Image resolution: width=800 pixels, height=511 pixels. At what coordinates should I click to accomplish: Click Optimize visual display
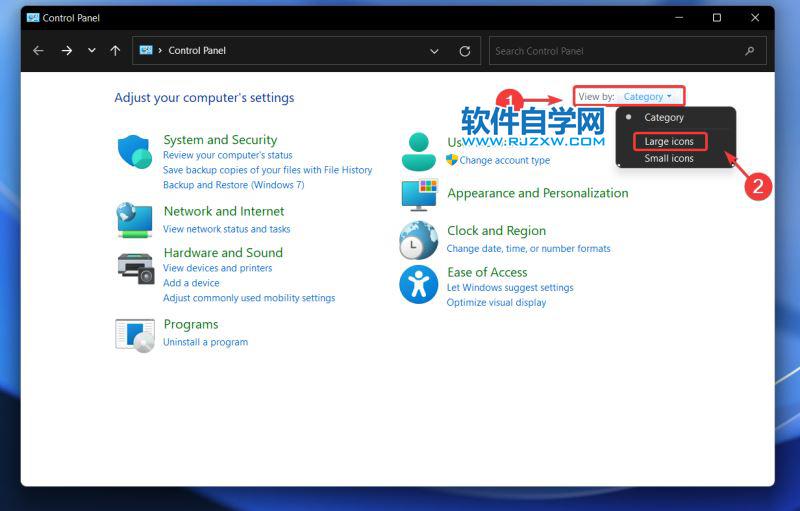pos(496,302)
